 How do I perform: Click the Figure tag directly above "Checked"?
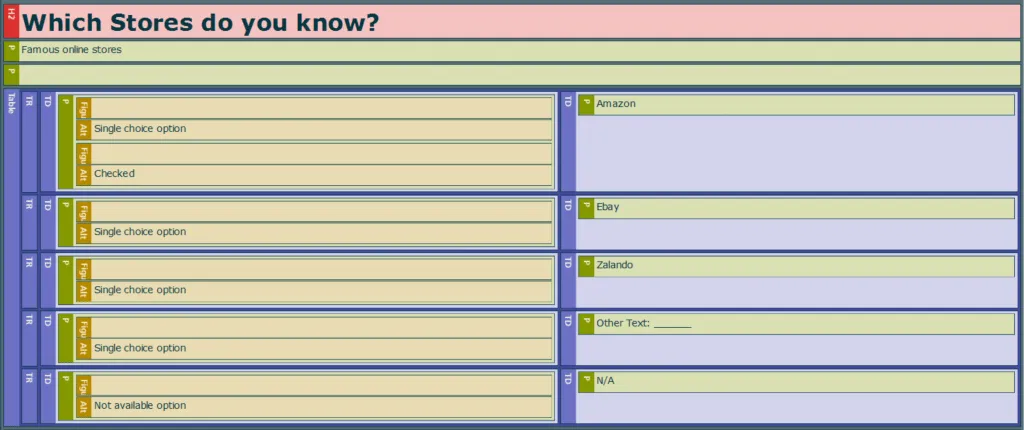click(x=84, y=154)
